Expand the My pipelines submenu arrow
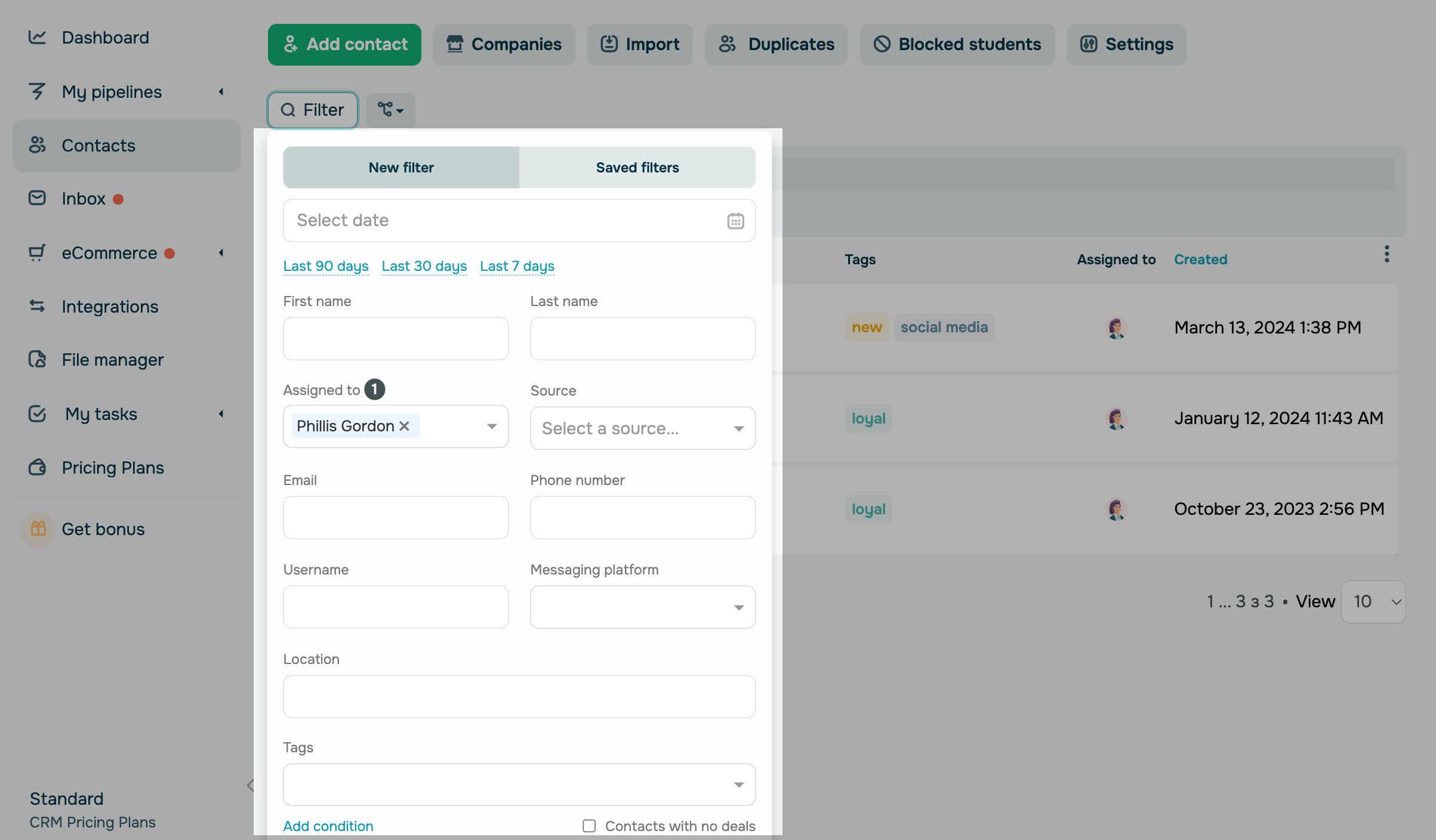Screen dimensions: 1436x840 point(221,91)
